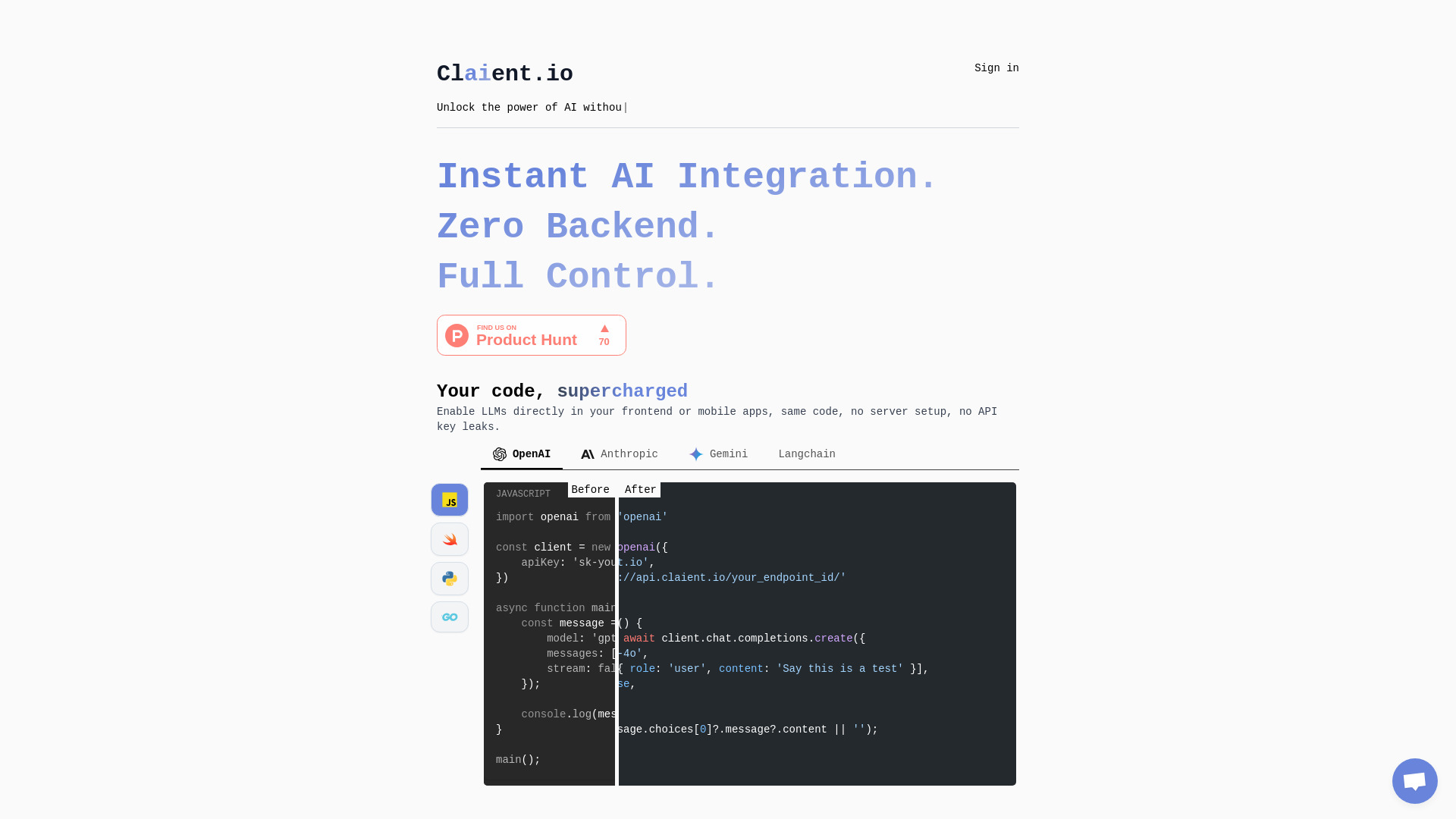Switch to the OpenAI tab
Screen dimensions: 1456x819
pyautogui.click(x=522, y=454)
